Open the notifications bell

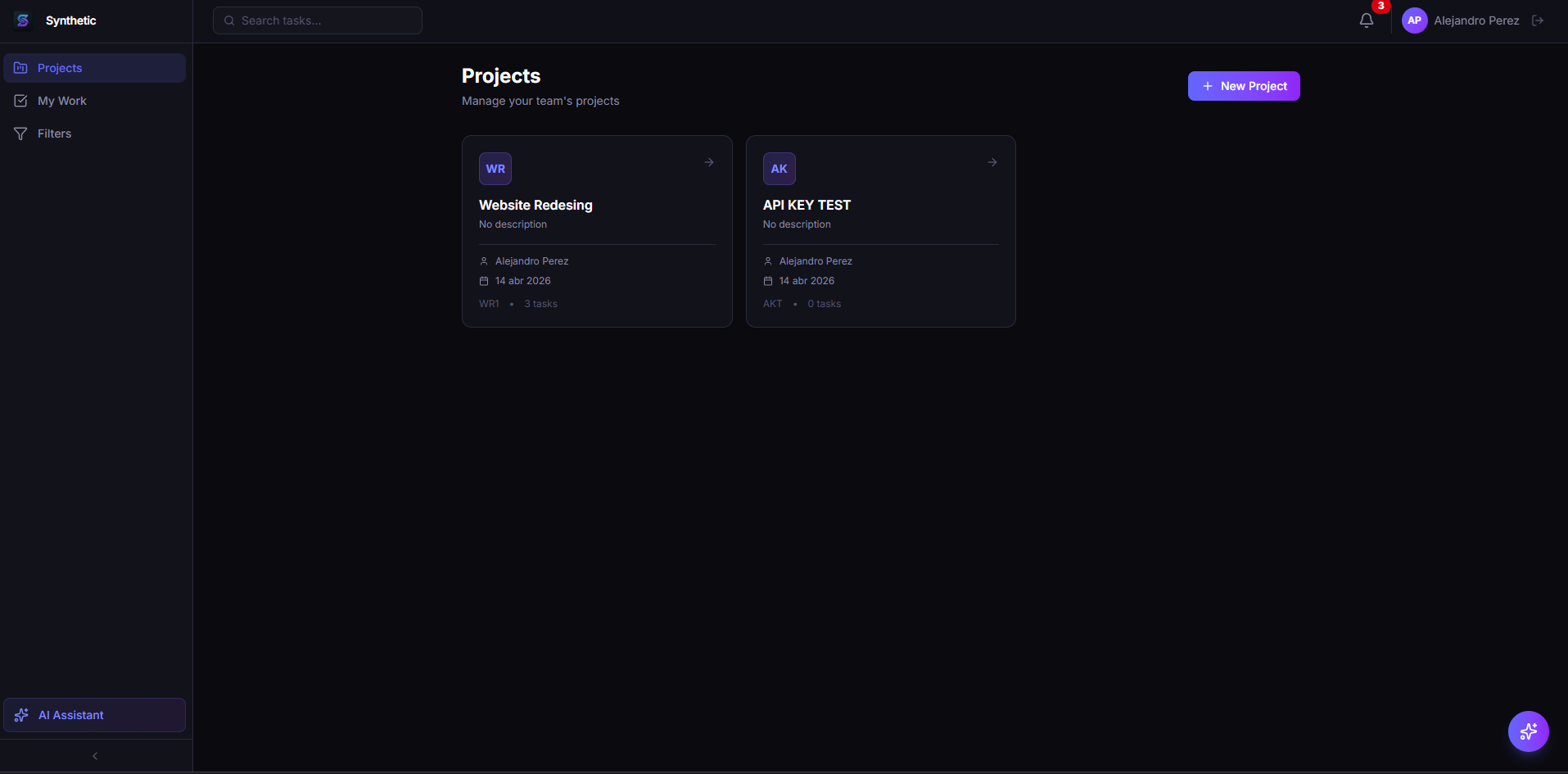[x=1366, y=20]
